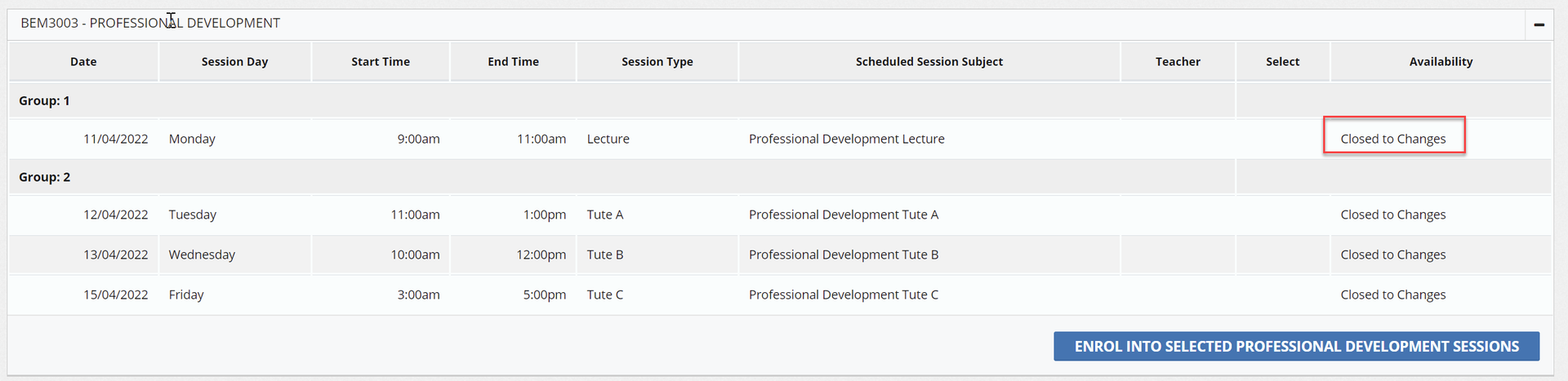Click Enrol Into Selected Professional Development Sessions
Viewport: 1568px width, 381px height.
tap(1296, 346)
